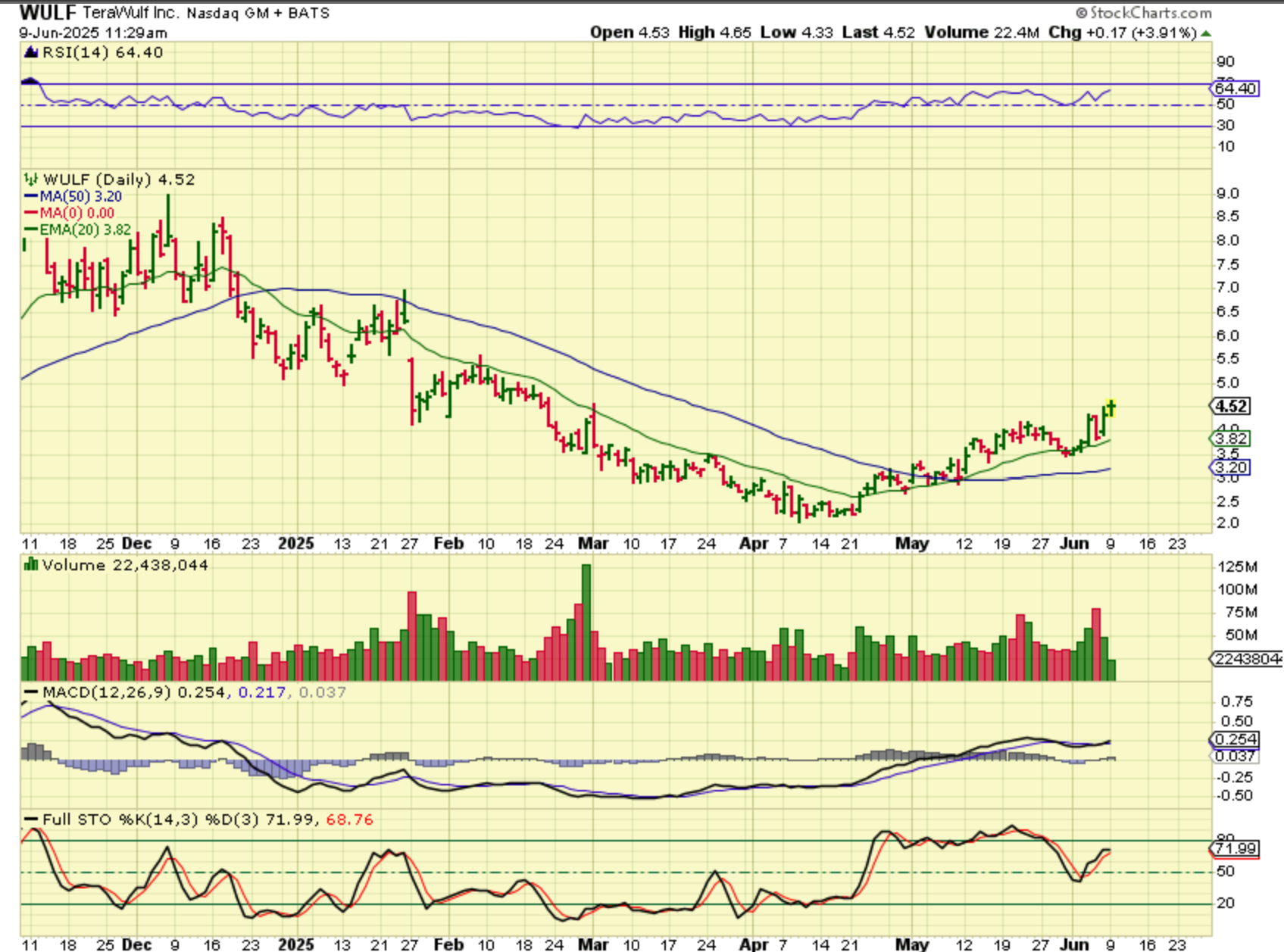Click the tallest volume bar in late February
The height and width of the screenshot is (952, 1284).
tap(586, 622)
